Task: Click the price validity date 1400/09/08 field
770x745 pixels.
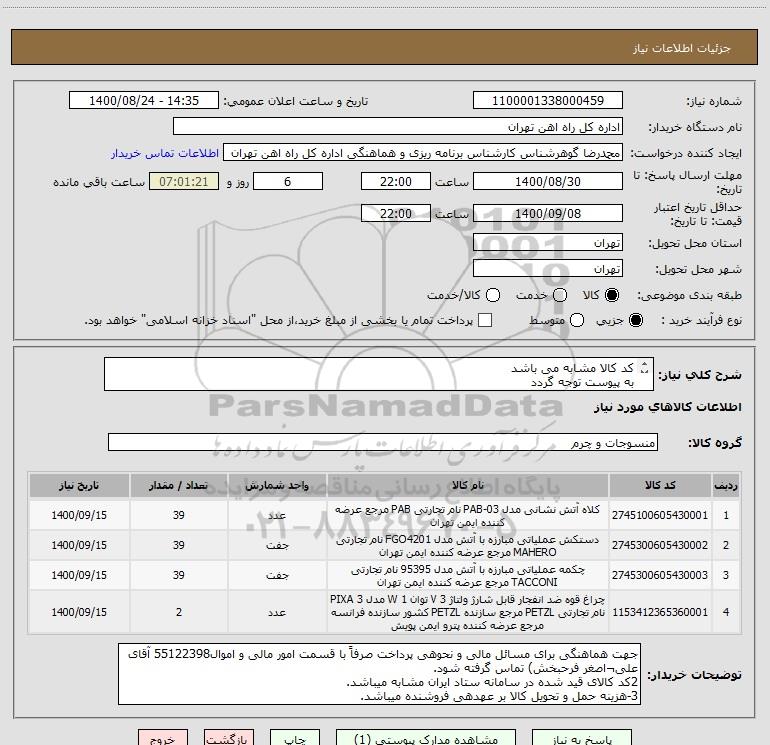Action: point(548,213)
